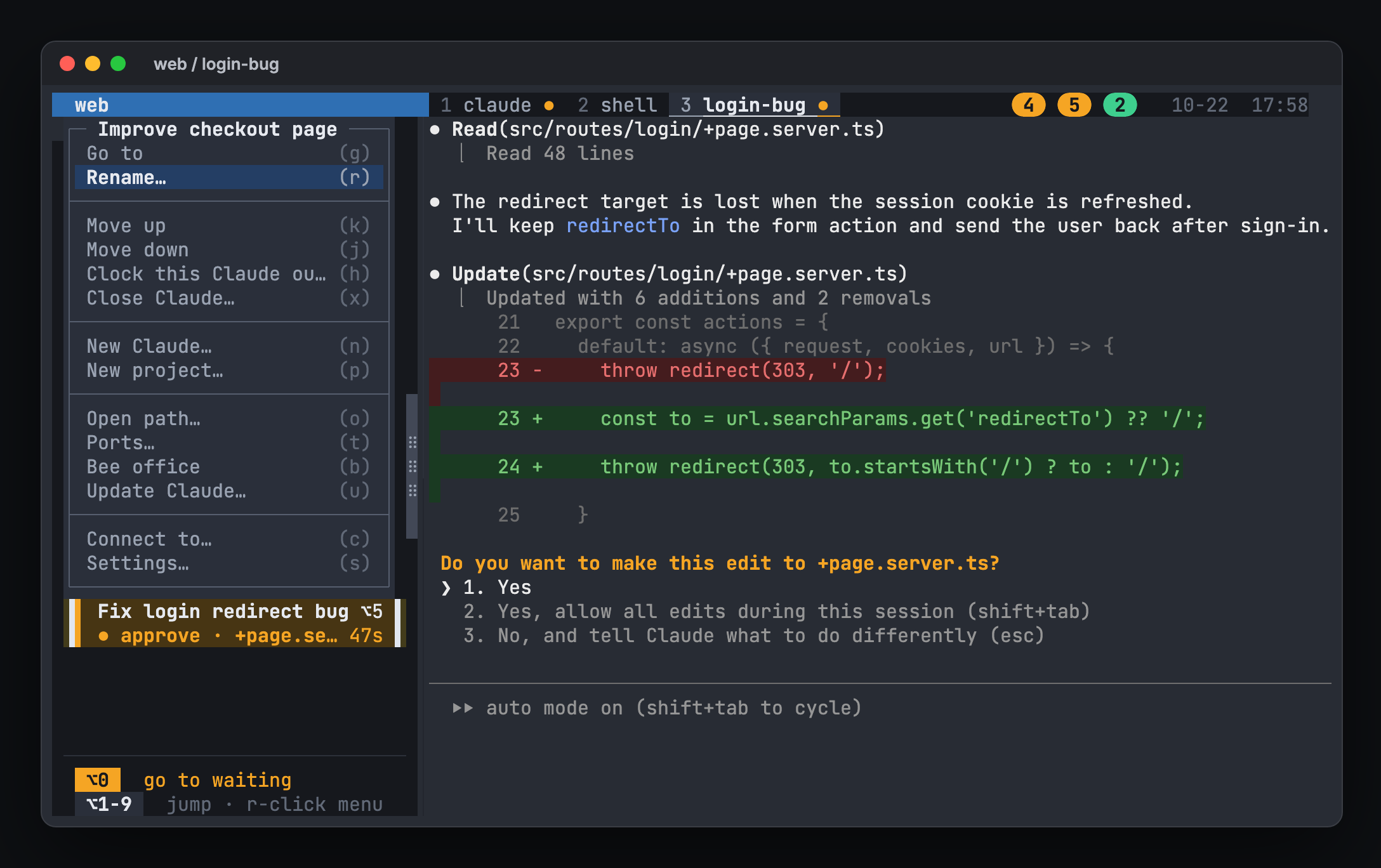Choose Connect to… menu entry

tap(228, 539)
